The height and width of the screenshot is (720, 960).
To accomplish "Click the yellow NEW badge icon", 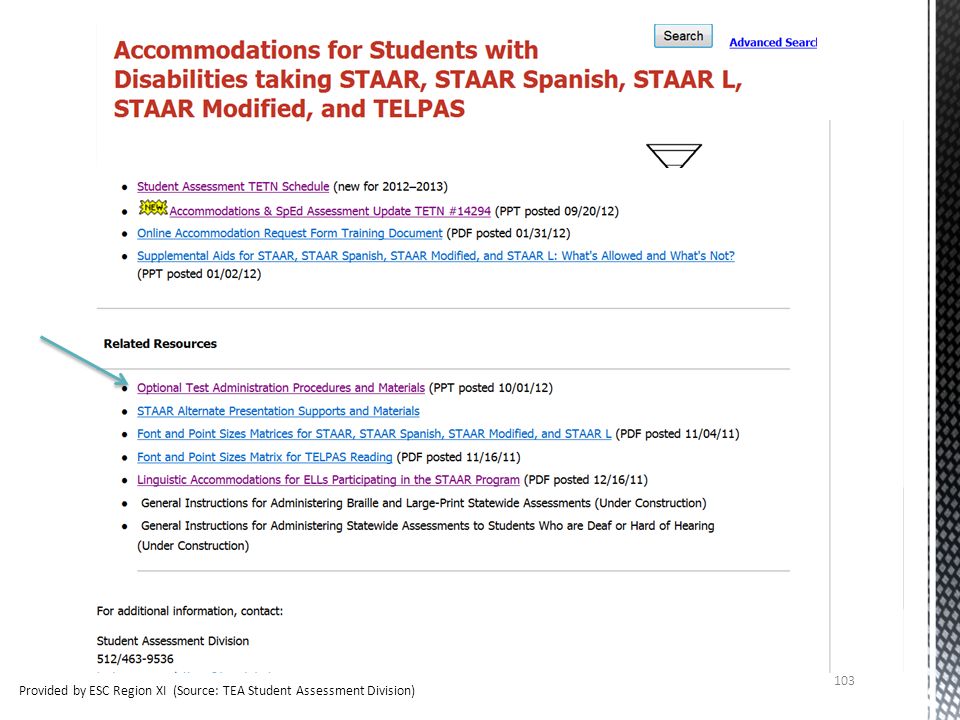I will click(153, 208).
